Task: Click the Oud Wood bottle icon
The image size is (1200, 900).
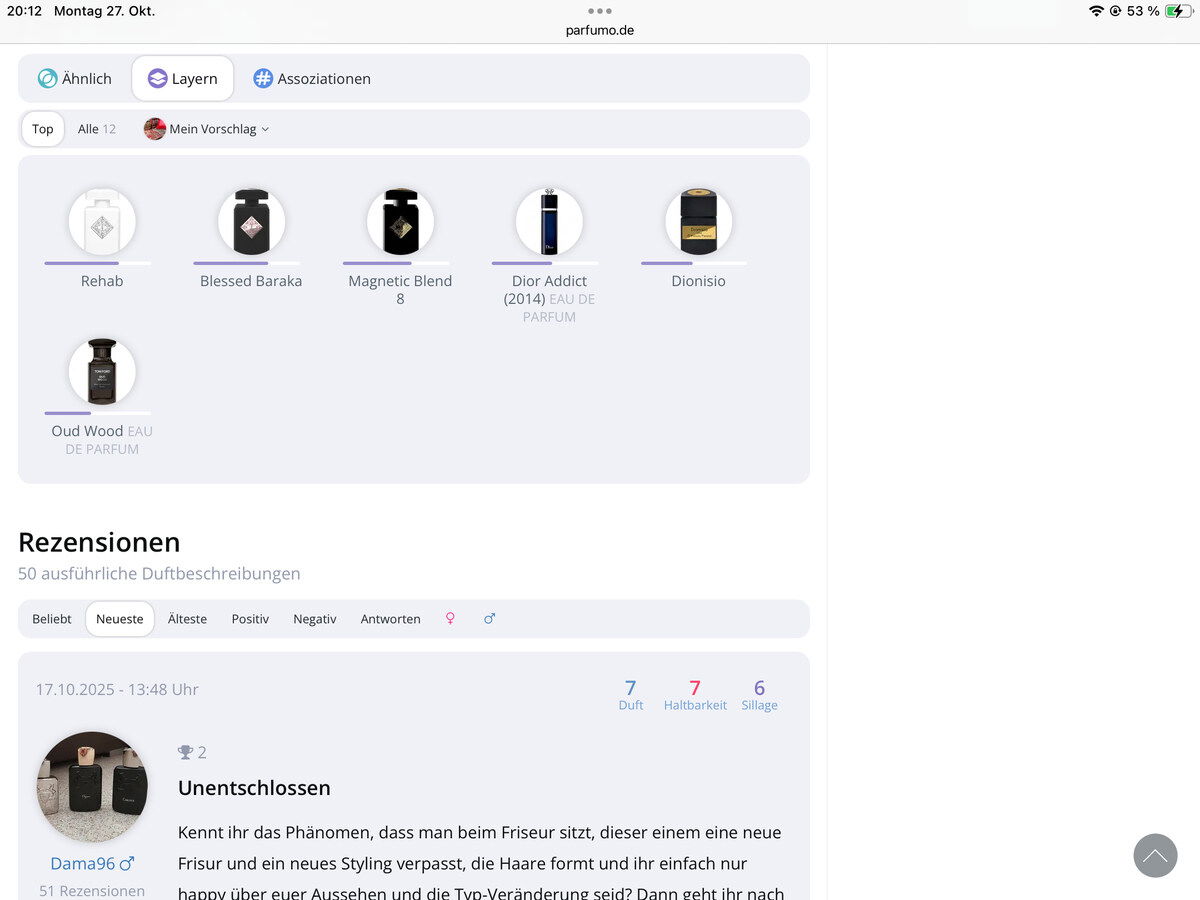Action: (102, 372)
